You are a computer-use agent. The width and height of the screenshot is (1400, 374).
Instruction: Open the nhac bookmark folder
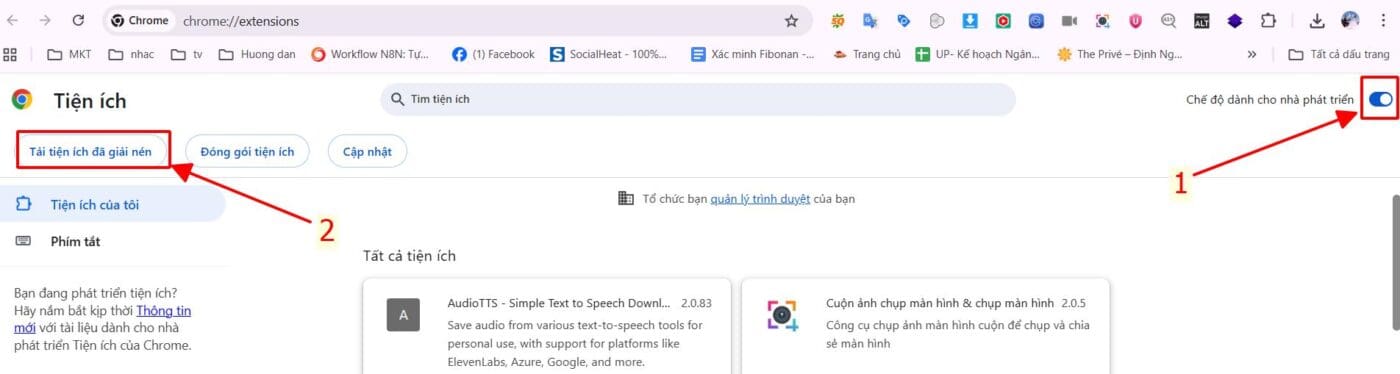pos(130,54)
